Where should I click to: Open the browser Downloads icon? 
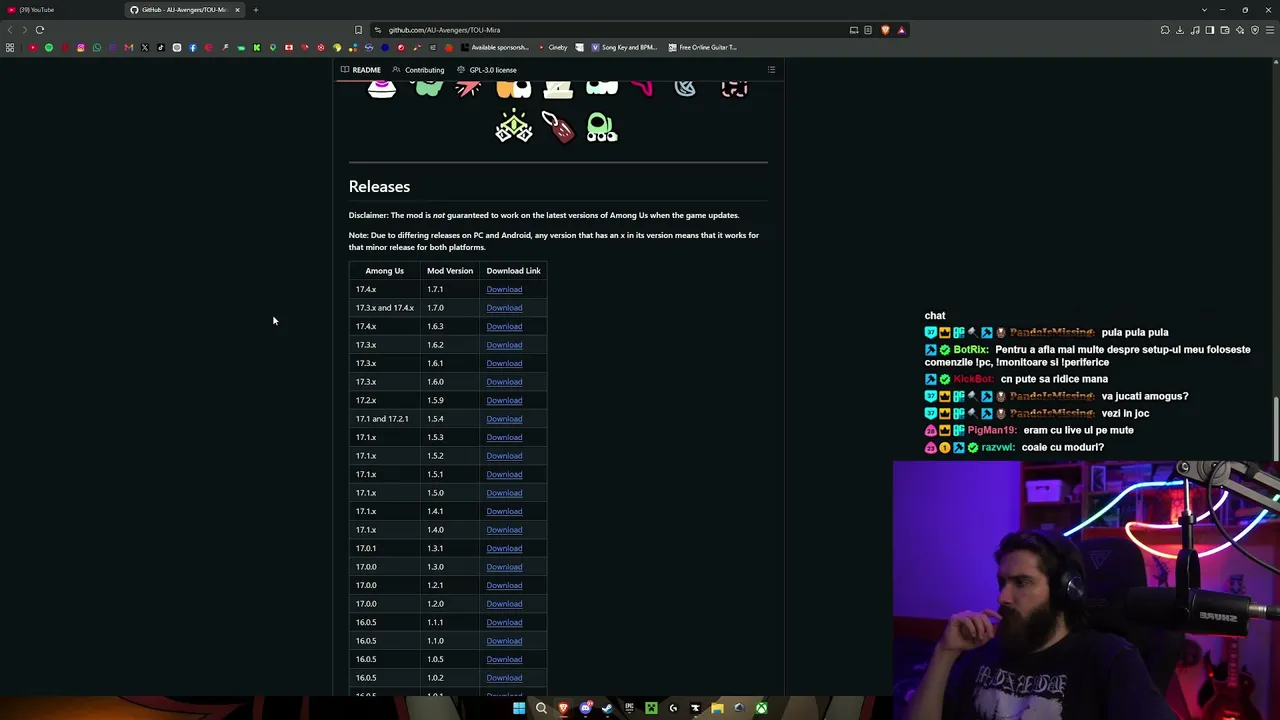1180,30
